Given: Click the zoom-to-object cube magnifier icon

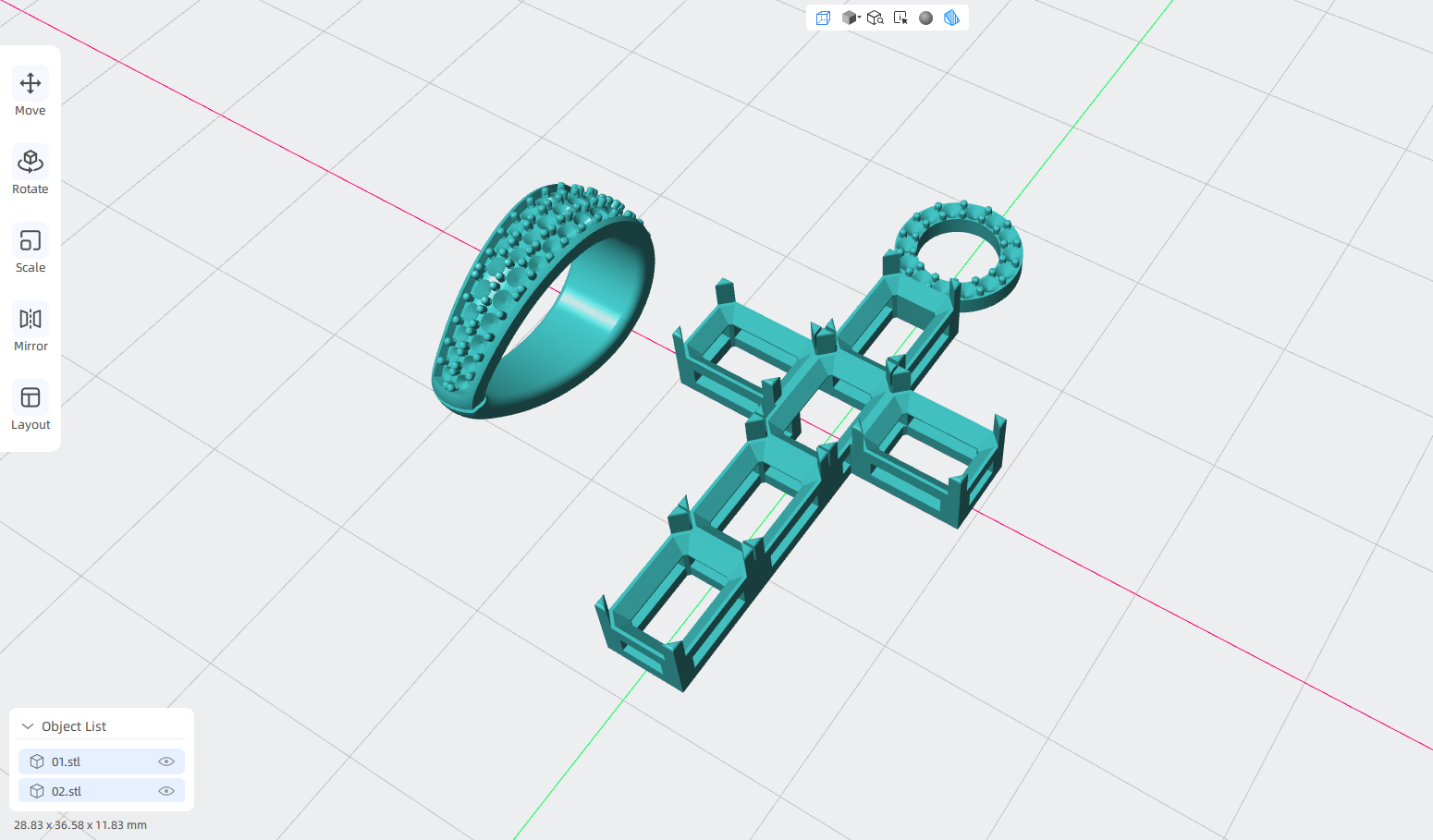Looking at the screenshot, I should click(x=875, y=18).
